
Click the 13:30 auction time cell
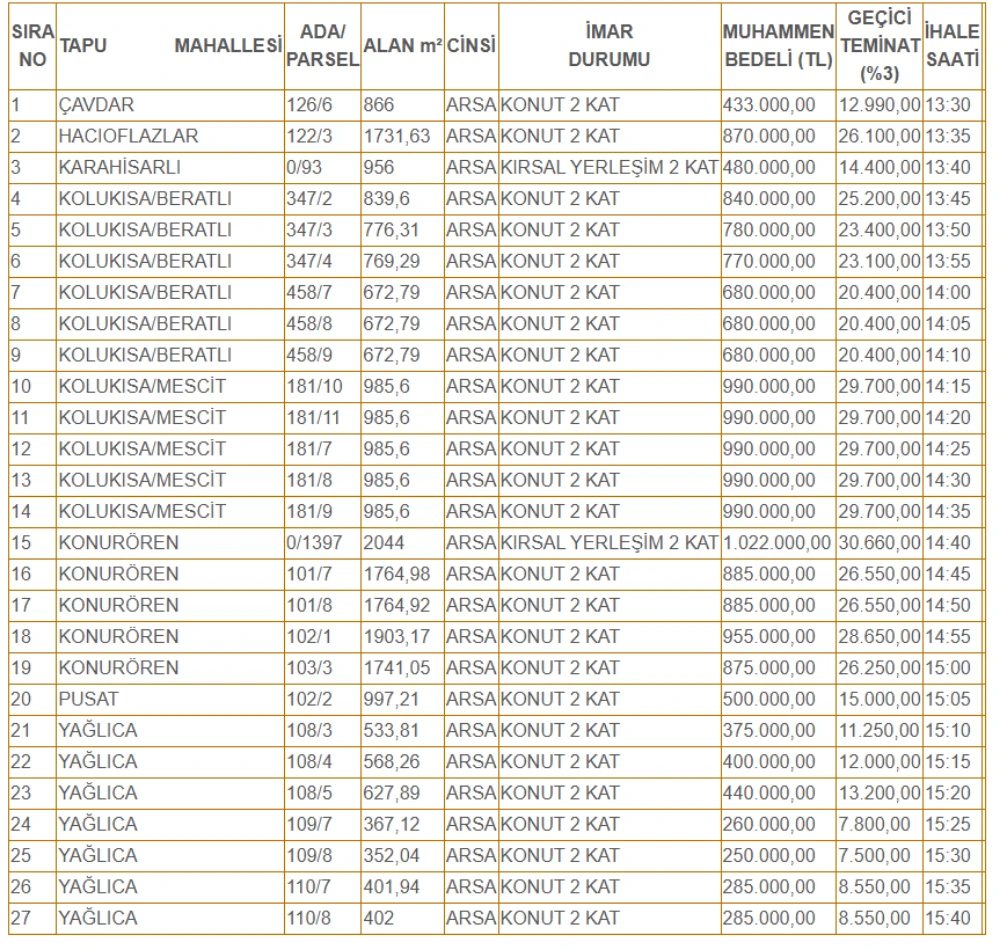pos(948,105)
